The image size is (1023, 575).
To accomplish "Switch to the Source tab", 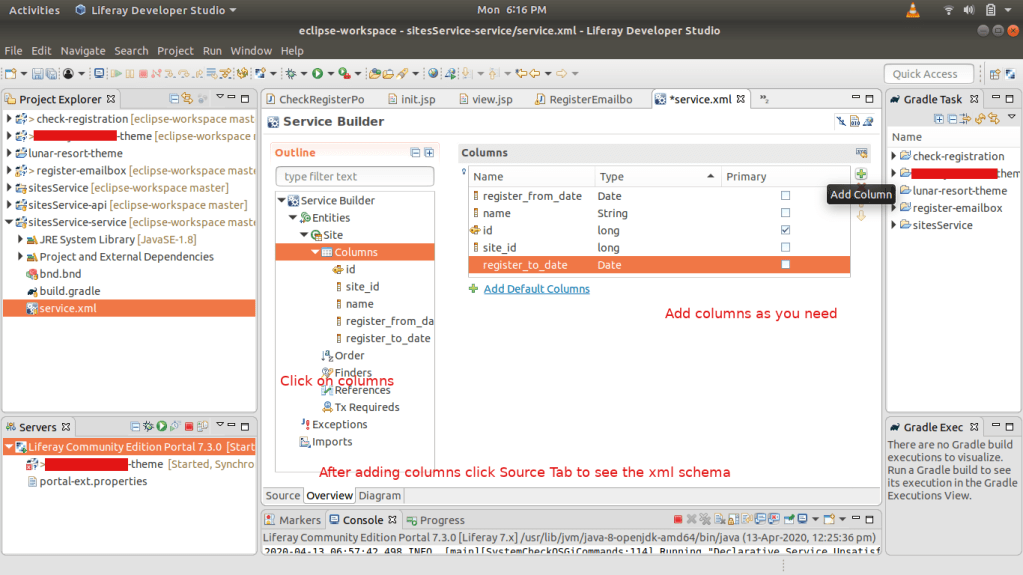I will coord(283,495).
